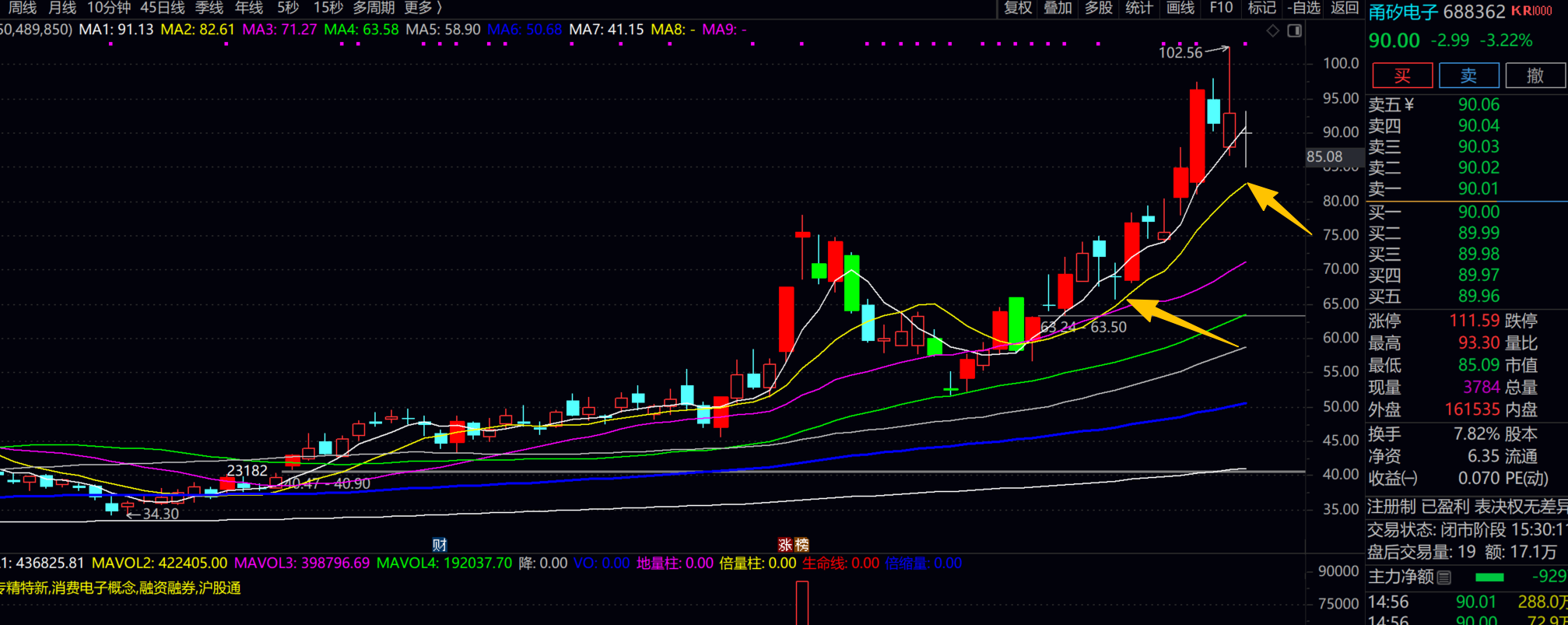This screenshot has height=625, width=1568.
Task: Click 买一 bid price 90.00
Action: point(1479,212)
